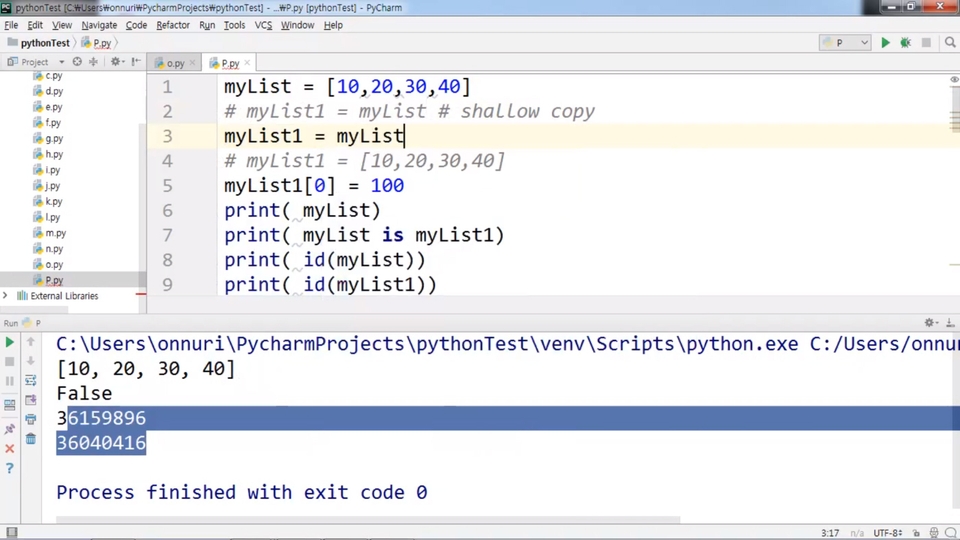Close the o.py editor tab
Viewport: 960px width, 540px height.
coord(192,63)
